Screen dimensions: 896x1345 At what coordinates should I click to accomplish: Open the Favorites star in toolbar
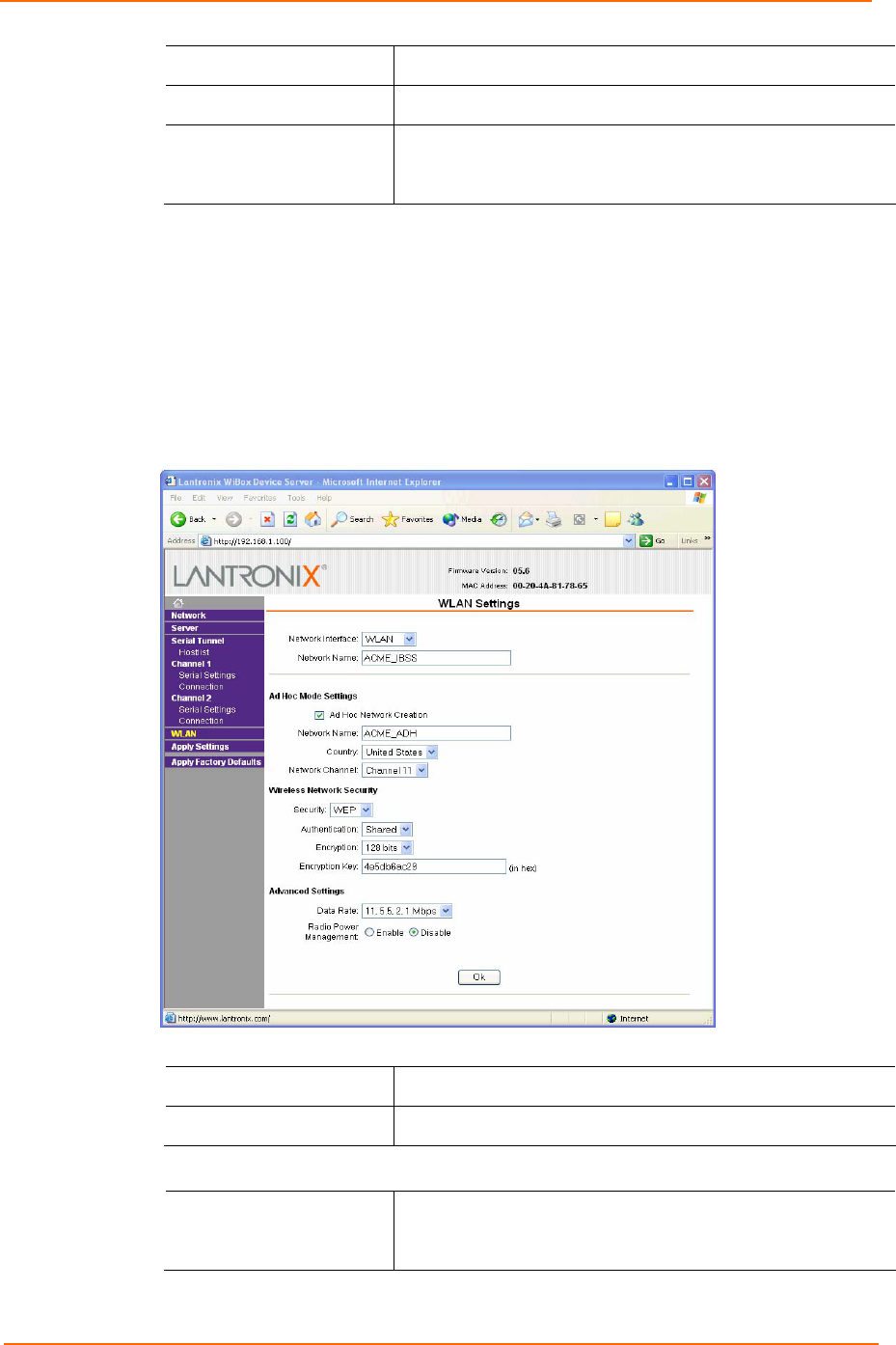(x=408, y=519)
